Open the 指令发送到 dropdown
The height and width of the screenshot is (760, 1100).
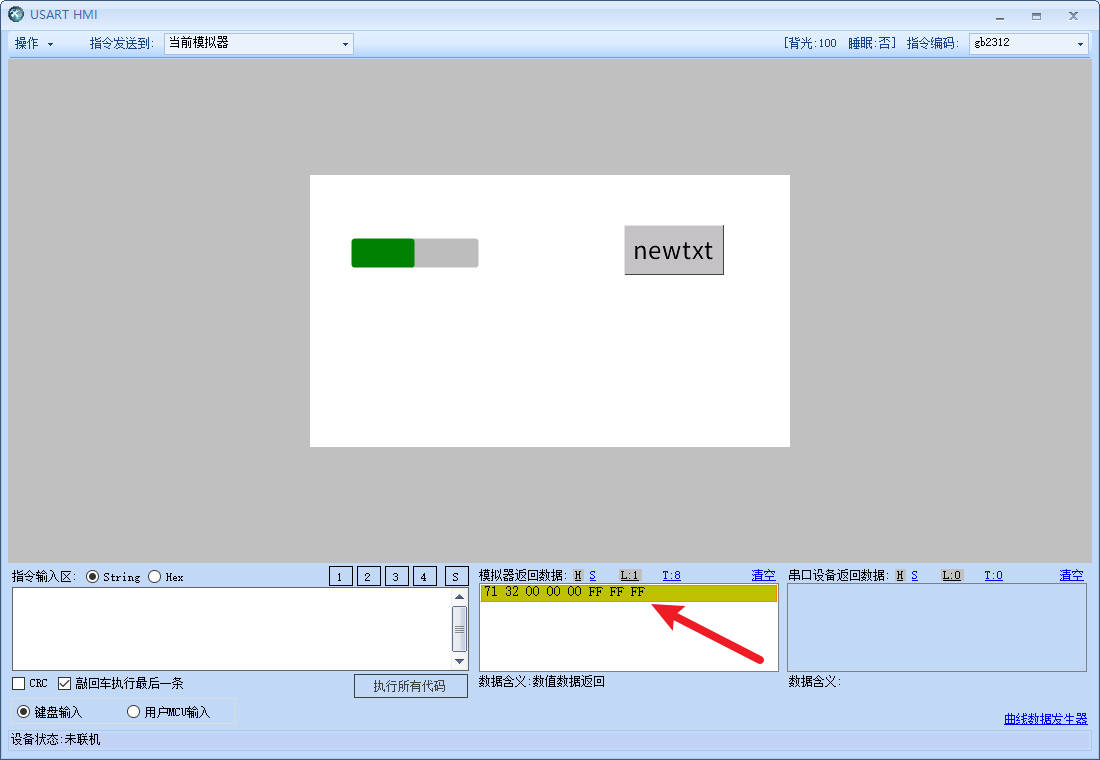[x=258, y=44]
